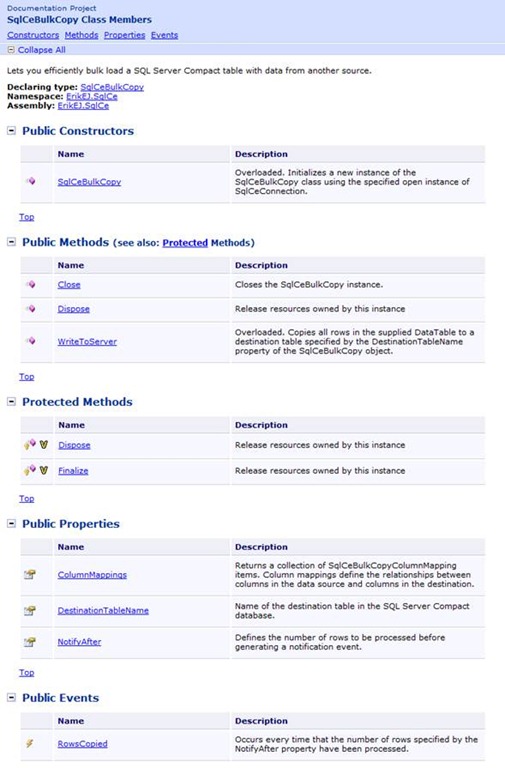Collapse the Public Events section
Viewport: 505px width, 768px height.
pos(11,697)
